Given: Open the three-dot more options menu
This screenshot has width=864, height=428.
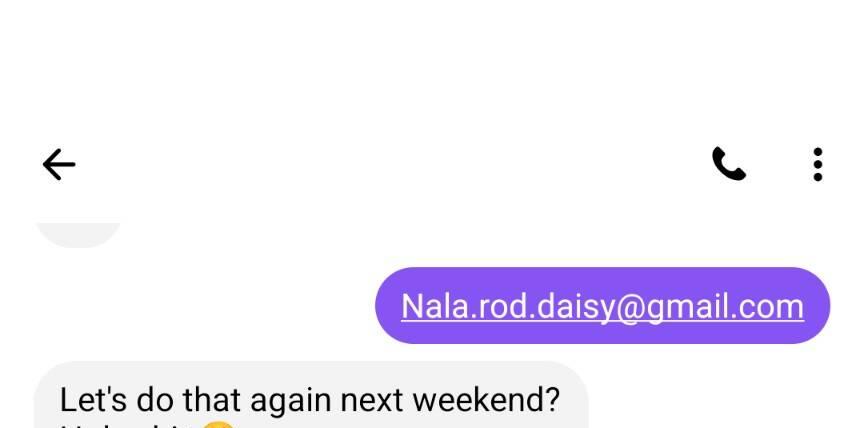Looking at the screenshot, I should pyautogui.click(x=818, y=164).
